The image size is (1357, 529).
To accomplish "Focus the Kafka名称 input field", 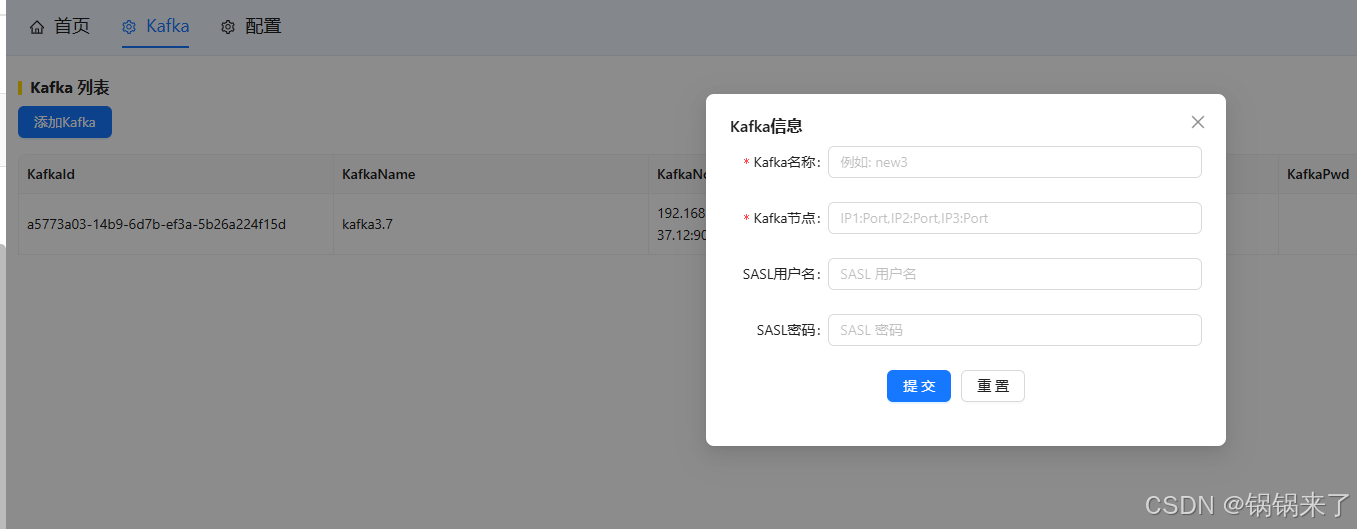I will (x=1015, y=162).
